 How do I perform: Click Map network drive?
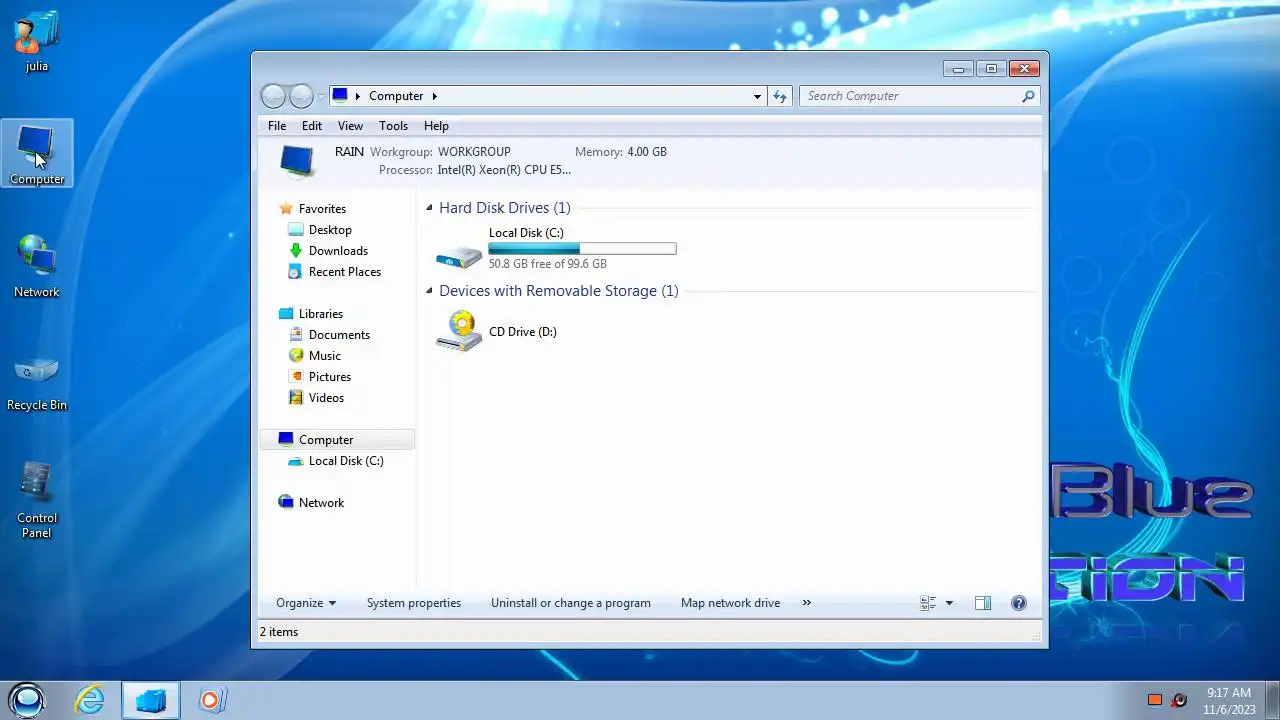[730, 603]
